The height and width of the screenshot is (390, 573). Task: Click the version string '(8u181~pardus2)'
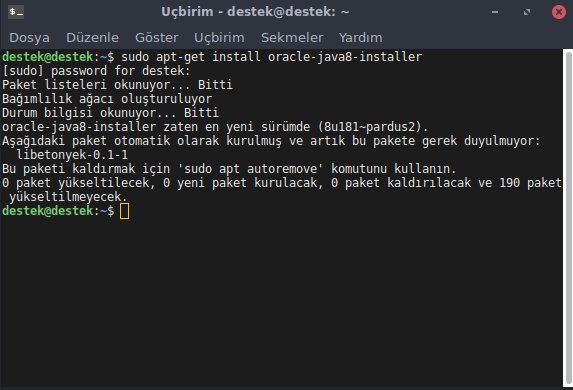(x=373, y=127)
